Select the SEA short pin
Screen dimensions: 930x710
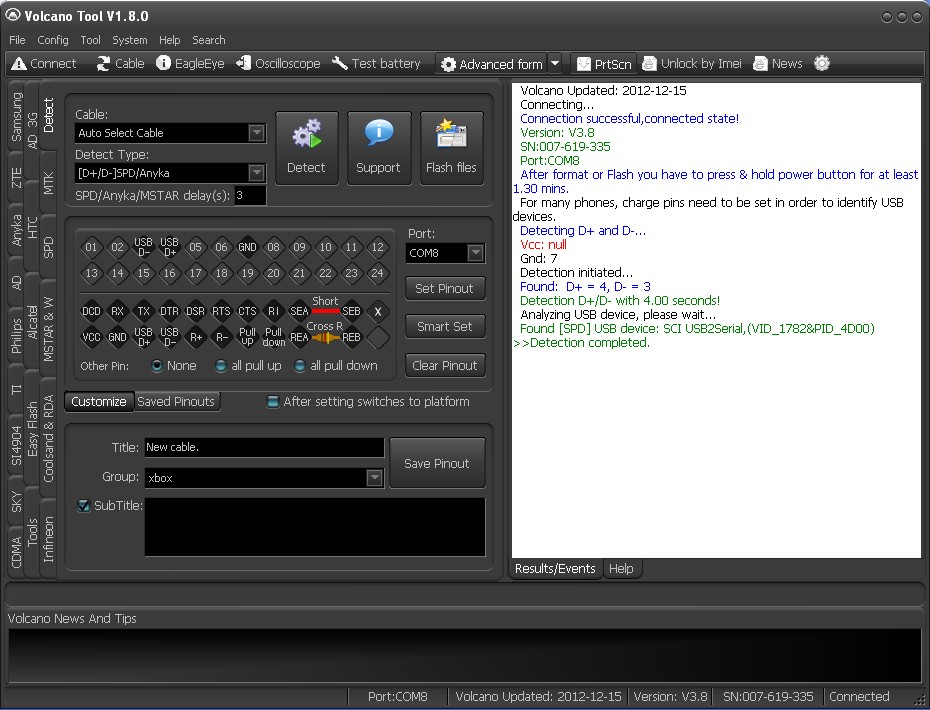[x=299, y=311]
